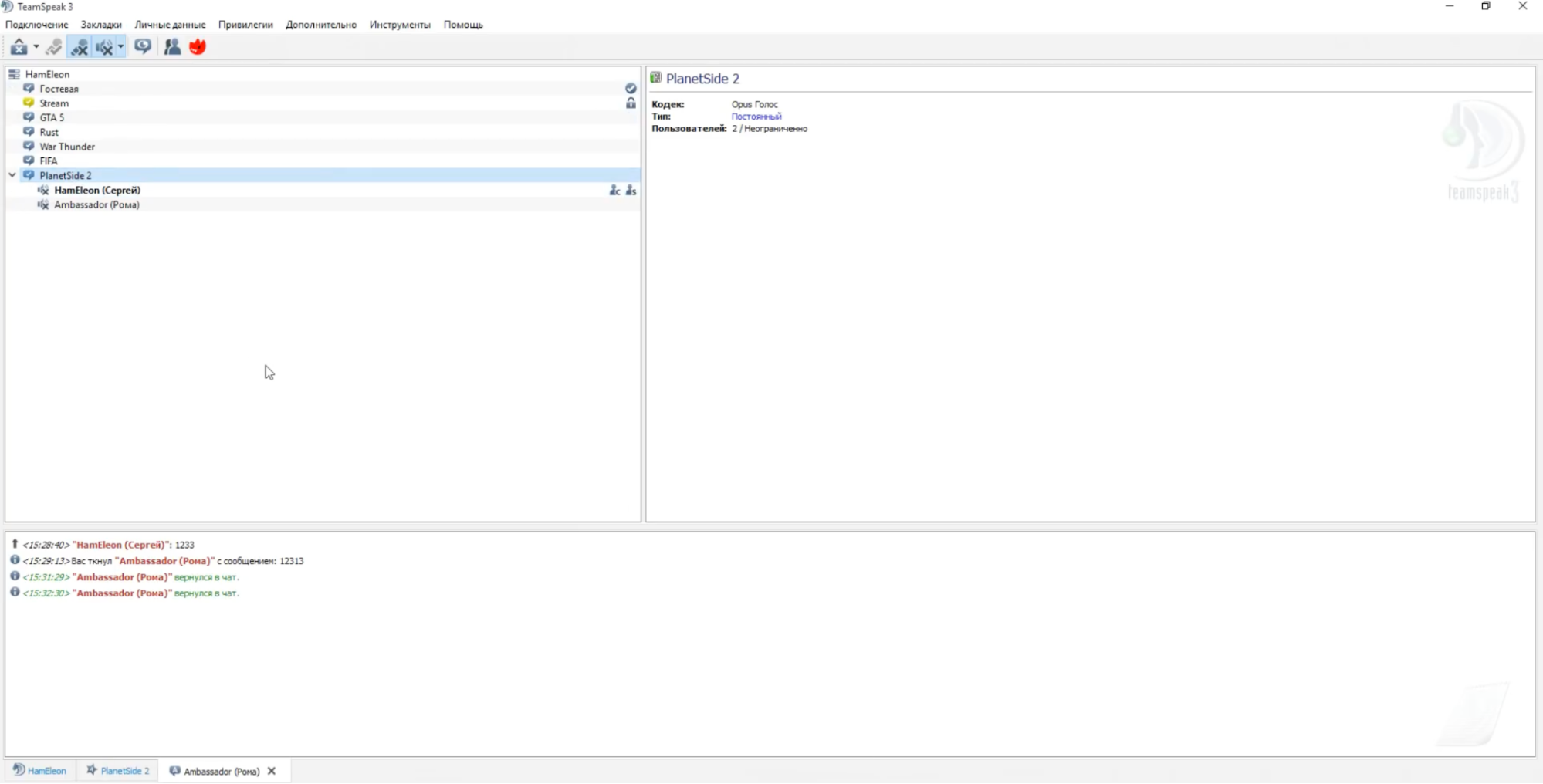Select the HamEleon server root
Image resolution: width=1543 pixels, height=784 pixels.
47,74
